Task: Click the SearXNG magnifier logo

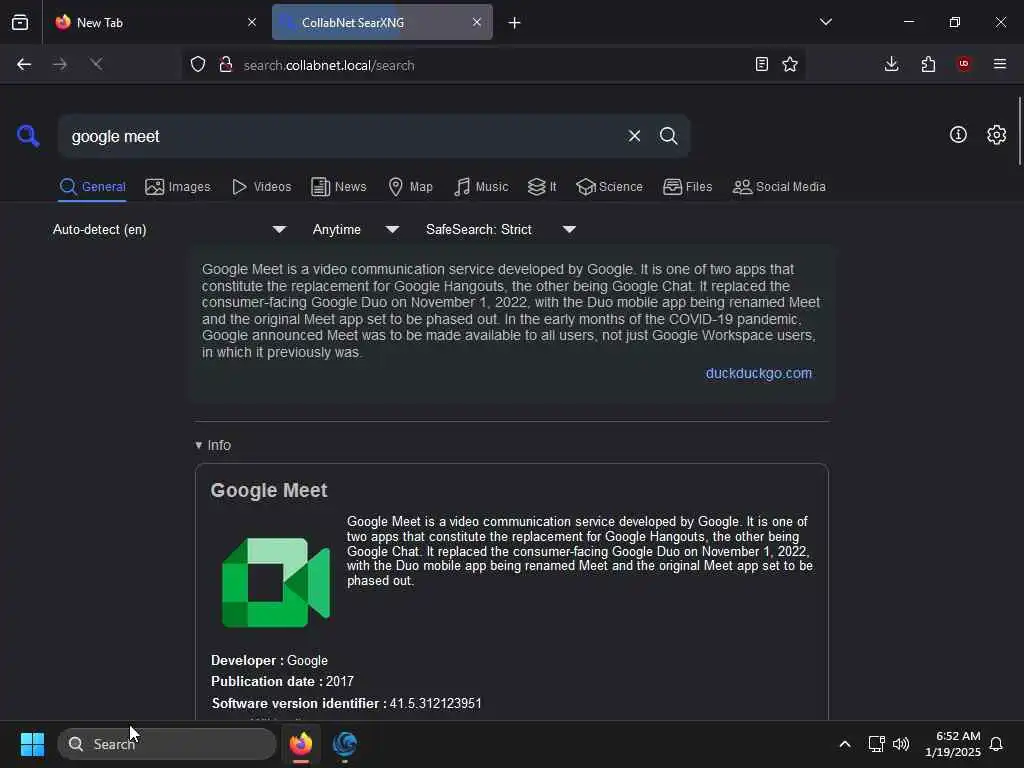Action: [28, 136]
